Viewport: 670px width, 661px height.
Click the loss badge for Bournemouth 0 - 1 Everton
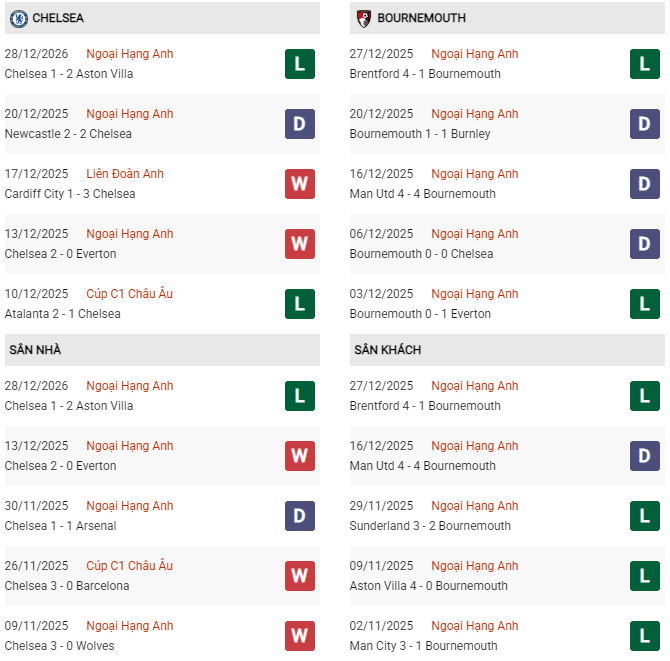pos(645,304)
